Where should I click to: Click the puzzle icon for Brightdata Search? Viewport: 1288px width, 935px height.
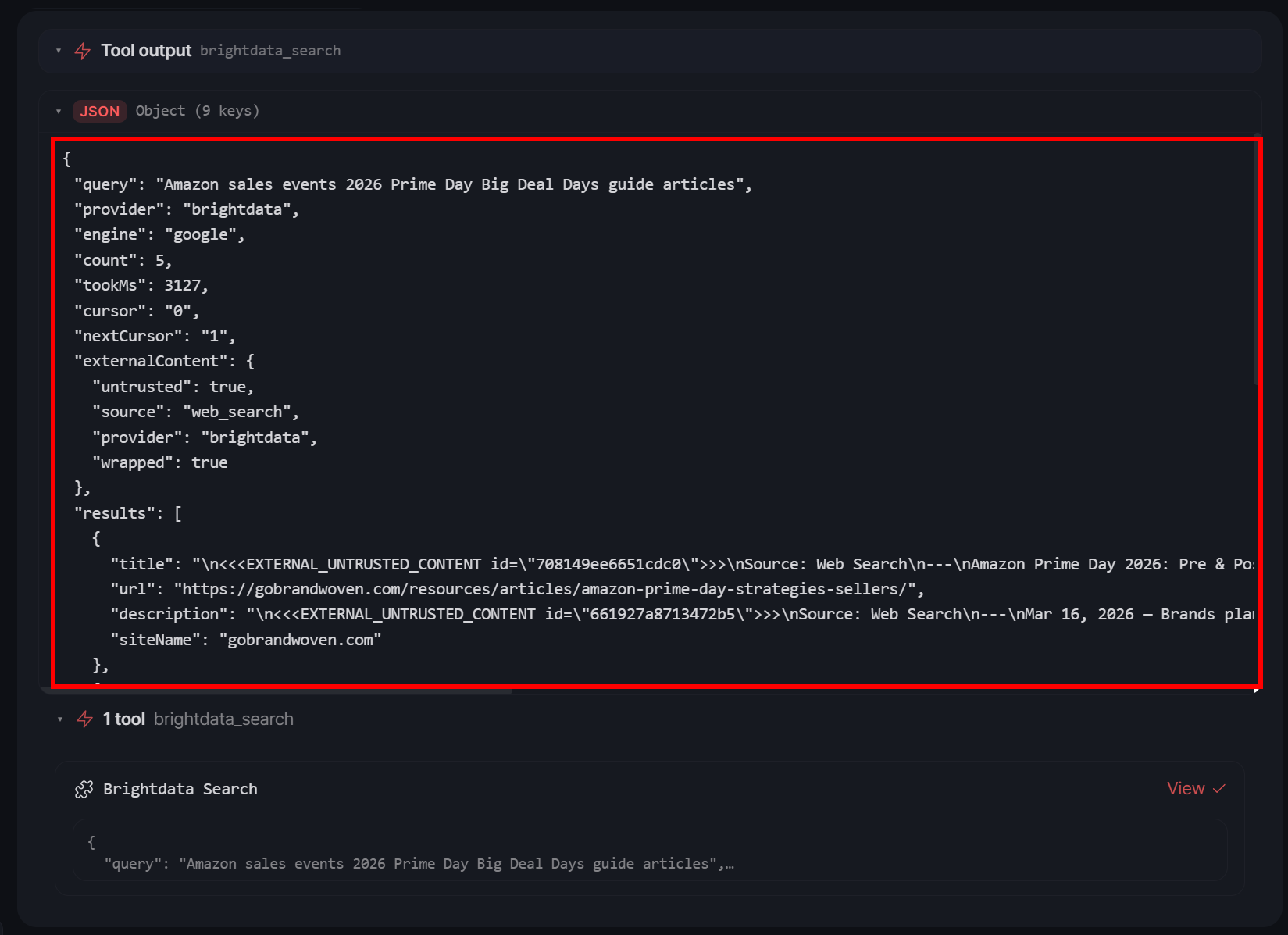(x=84, y=790)
